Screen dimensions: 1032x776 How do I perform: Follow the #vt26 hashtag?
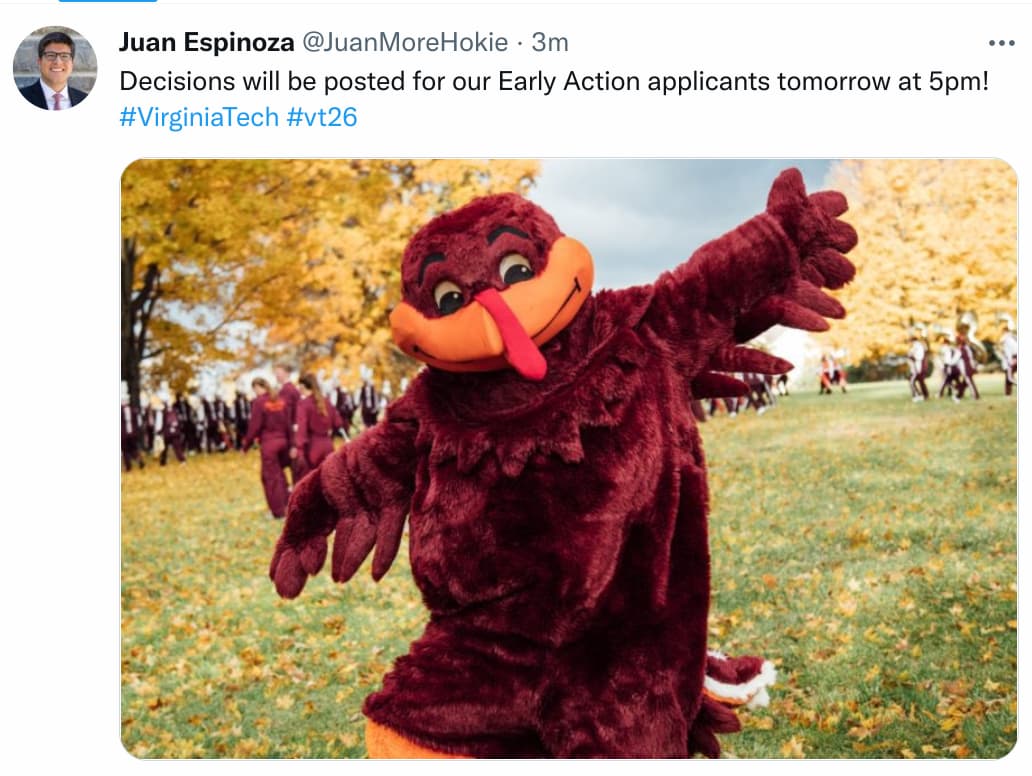pyautogui.click(x=322, y=117)
